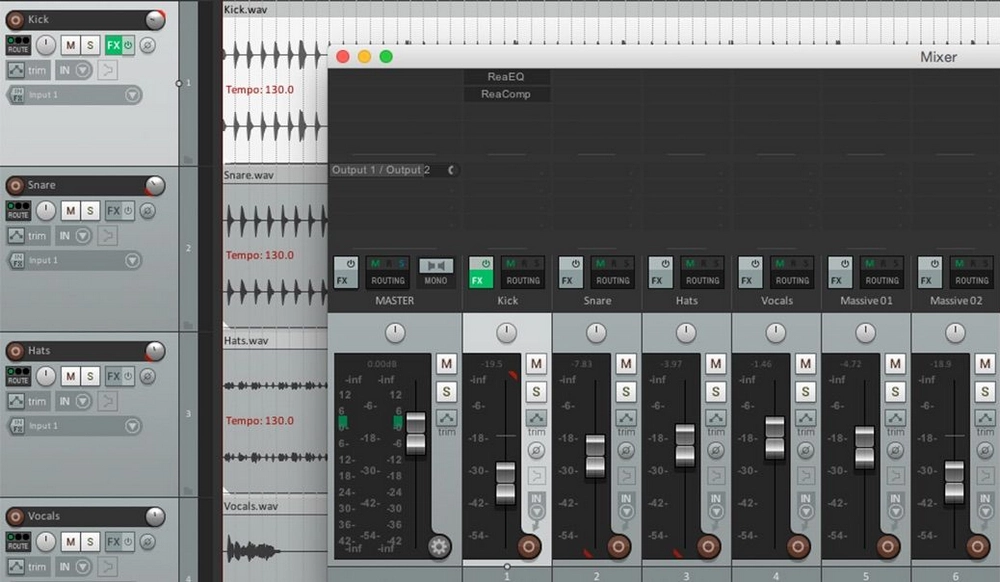
Task: Open Snare track envelope button
Action: tap(16, 236)
